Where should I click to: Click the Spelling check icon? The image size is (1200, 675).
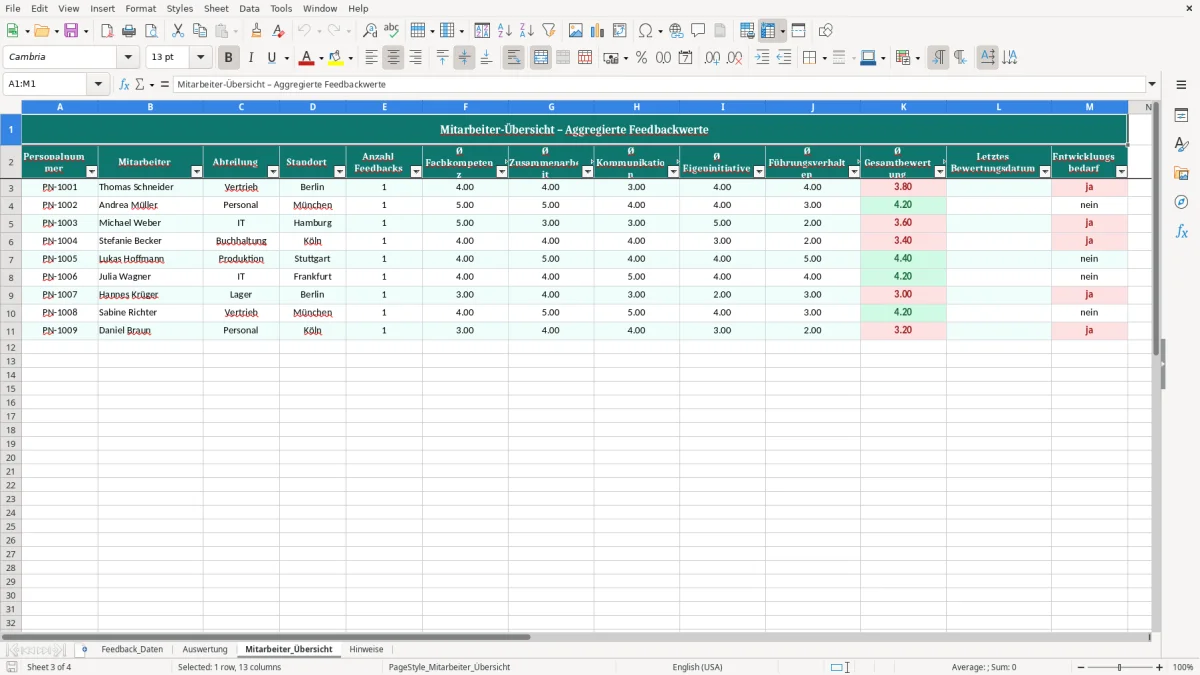(392, 31)
